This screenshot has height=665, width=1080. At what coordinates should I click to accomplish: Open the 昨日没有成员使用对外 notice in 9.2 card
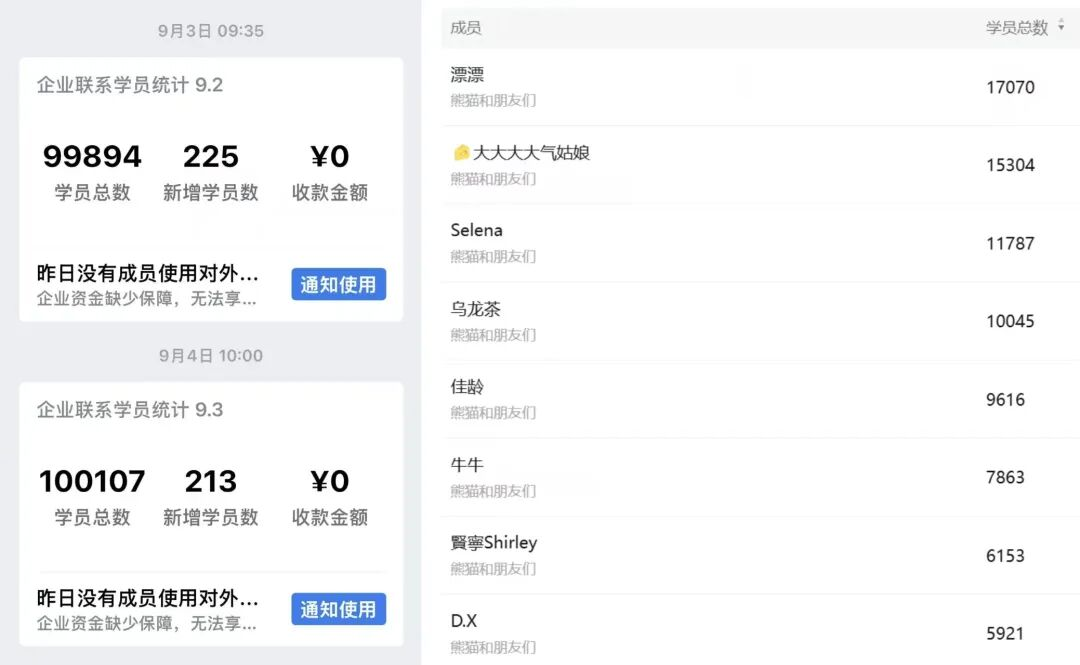pos(148,273)
